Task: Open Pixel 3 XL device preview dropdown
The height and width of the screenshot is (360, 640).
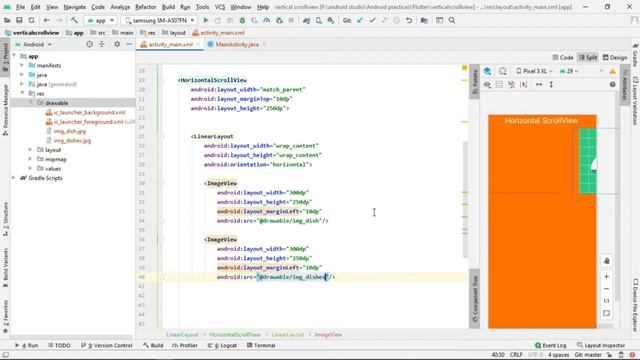Action: 534,71
